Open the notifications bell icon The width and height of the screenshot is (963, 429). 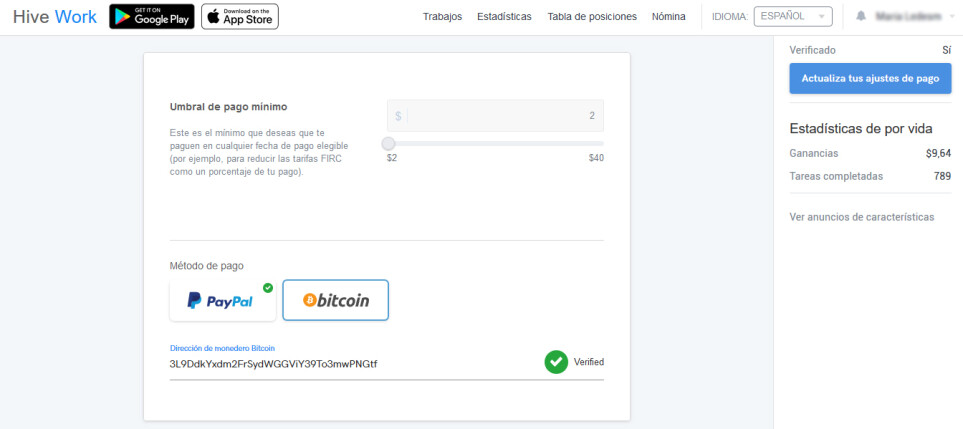[861, 17]
